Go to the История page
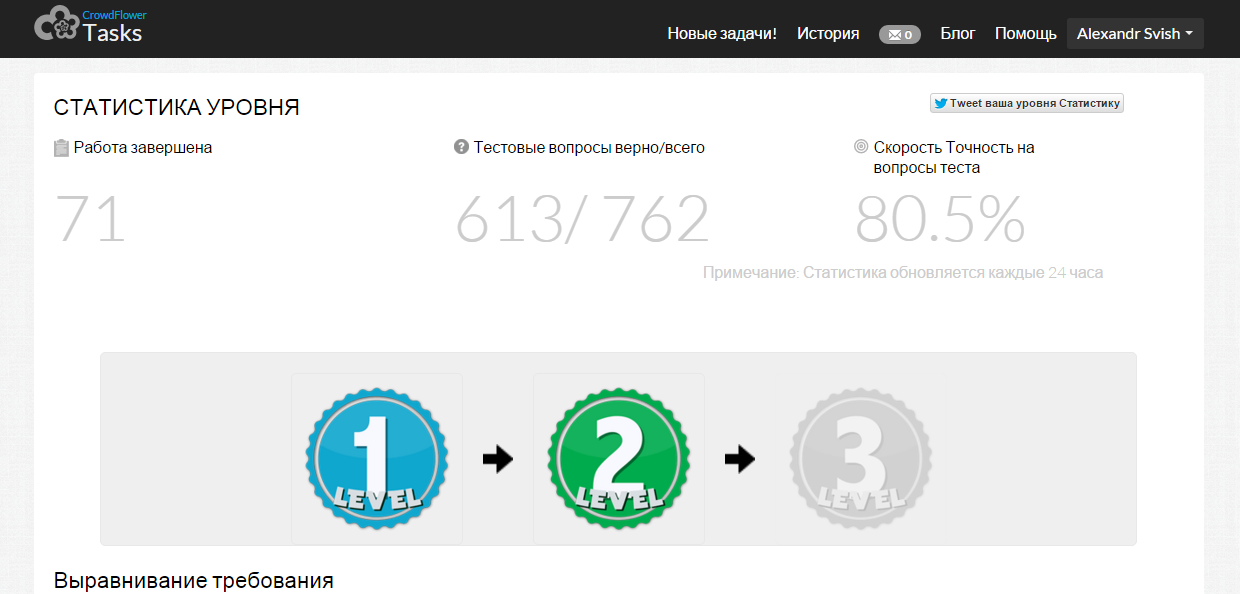This screenshot has width=1240, height=594. click(828, 33)
